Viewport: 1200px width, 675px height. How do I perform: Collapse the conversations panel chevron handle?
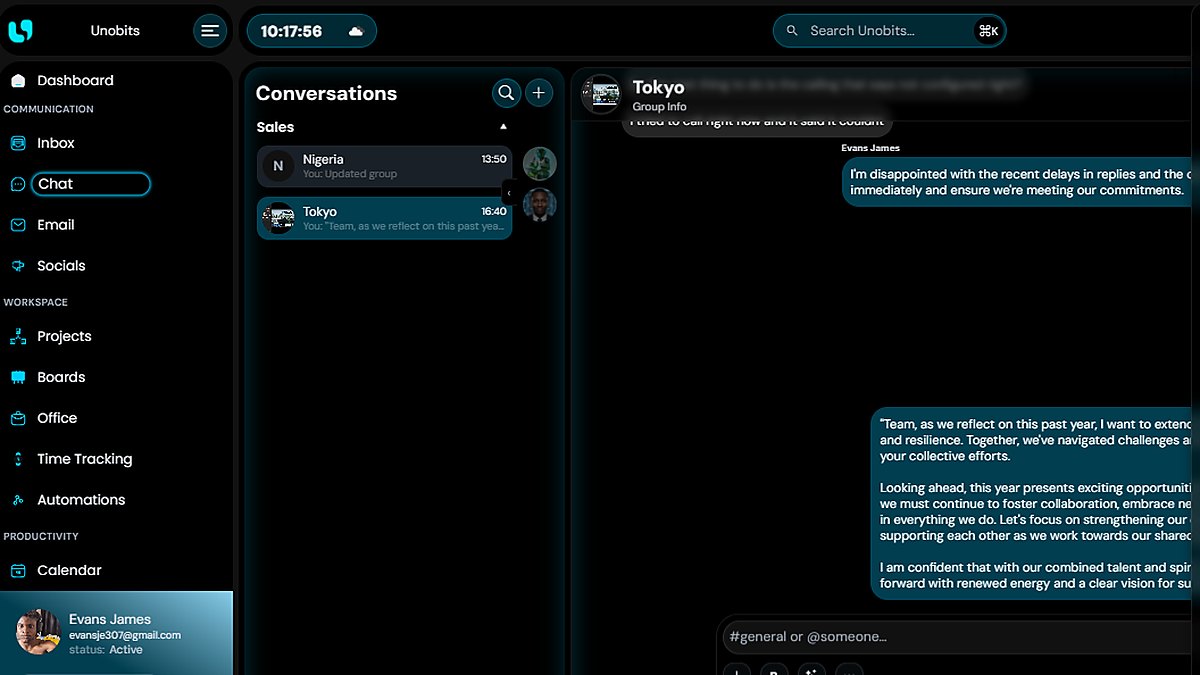(x=508, y=193)
